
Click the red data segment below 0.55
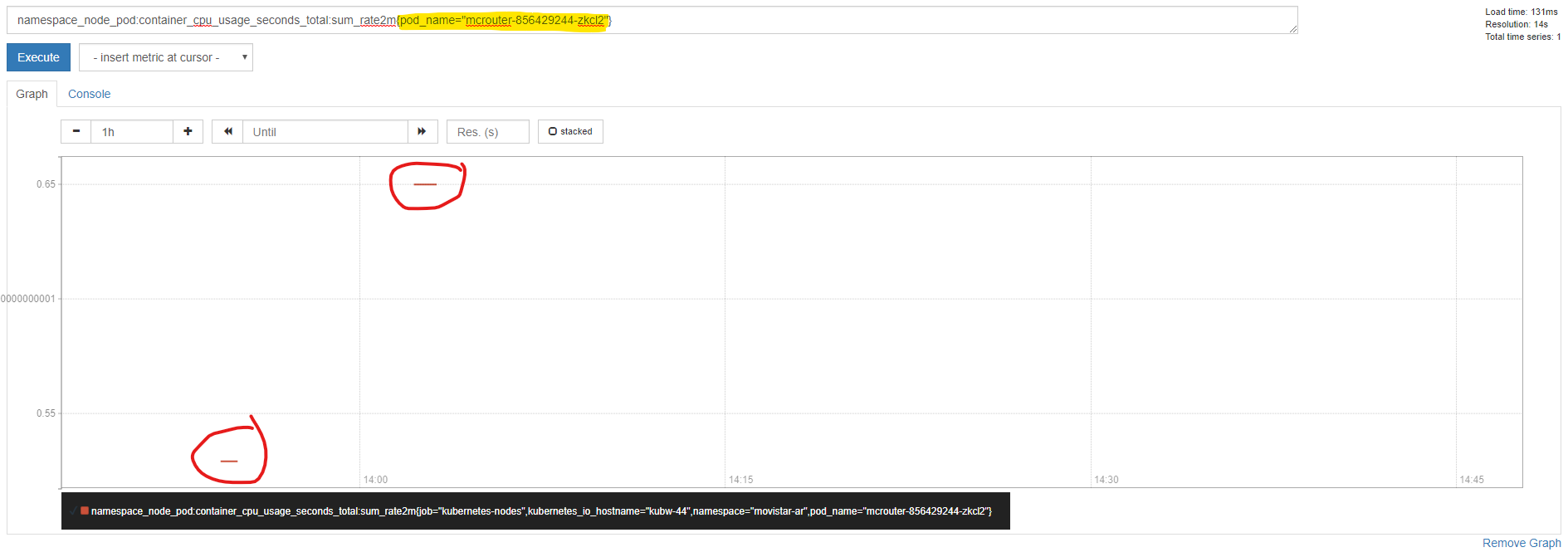pyautogui.click(x=229, y=461)
